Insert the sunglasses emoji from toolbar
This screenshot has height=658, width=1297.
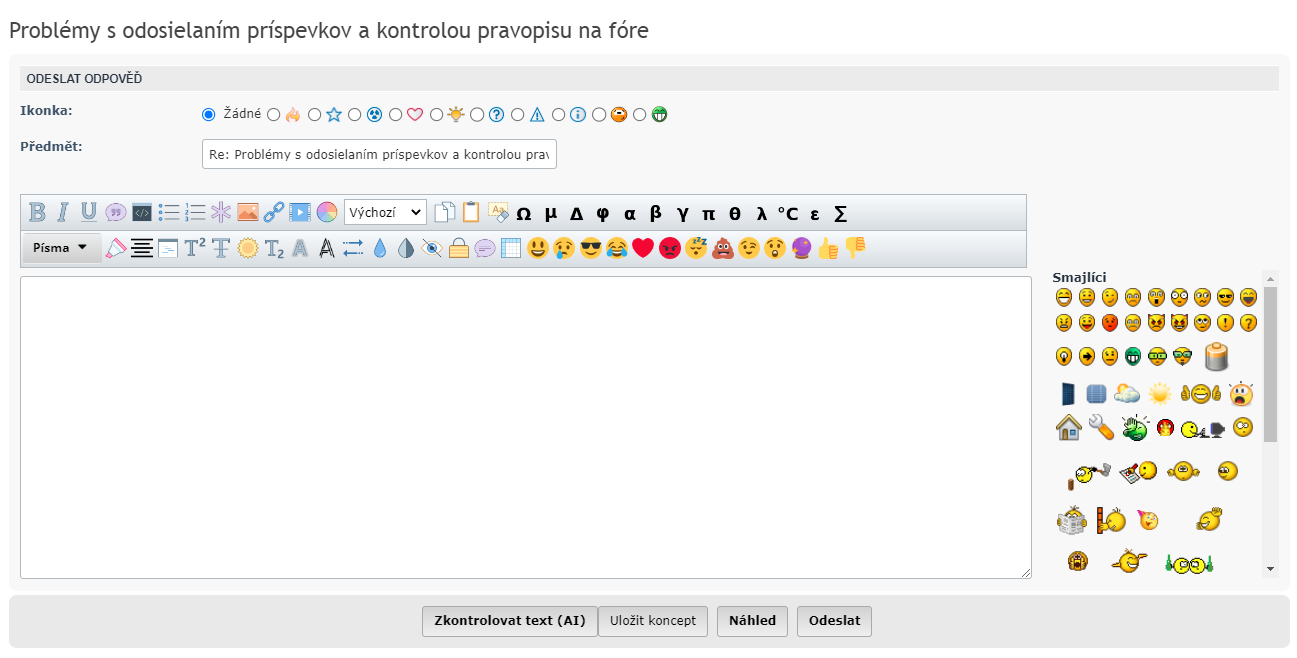tap(590, 248)
